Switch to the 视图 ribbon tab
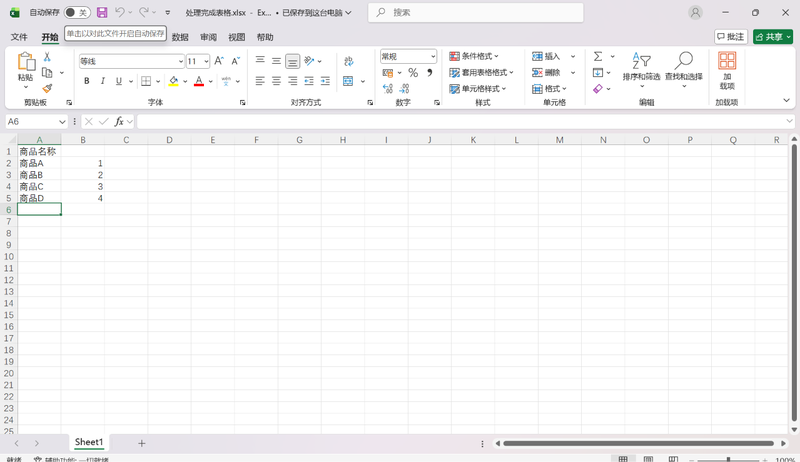This screenshot has height=462, width=800. pos(236,37)
